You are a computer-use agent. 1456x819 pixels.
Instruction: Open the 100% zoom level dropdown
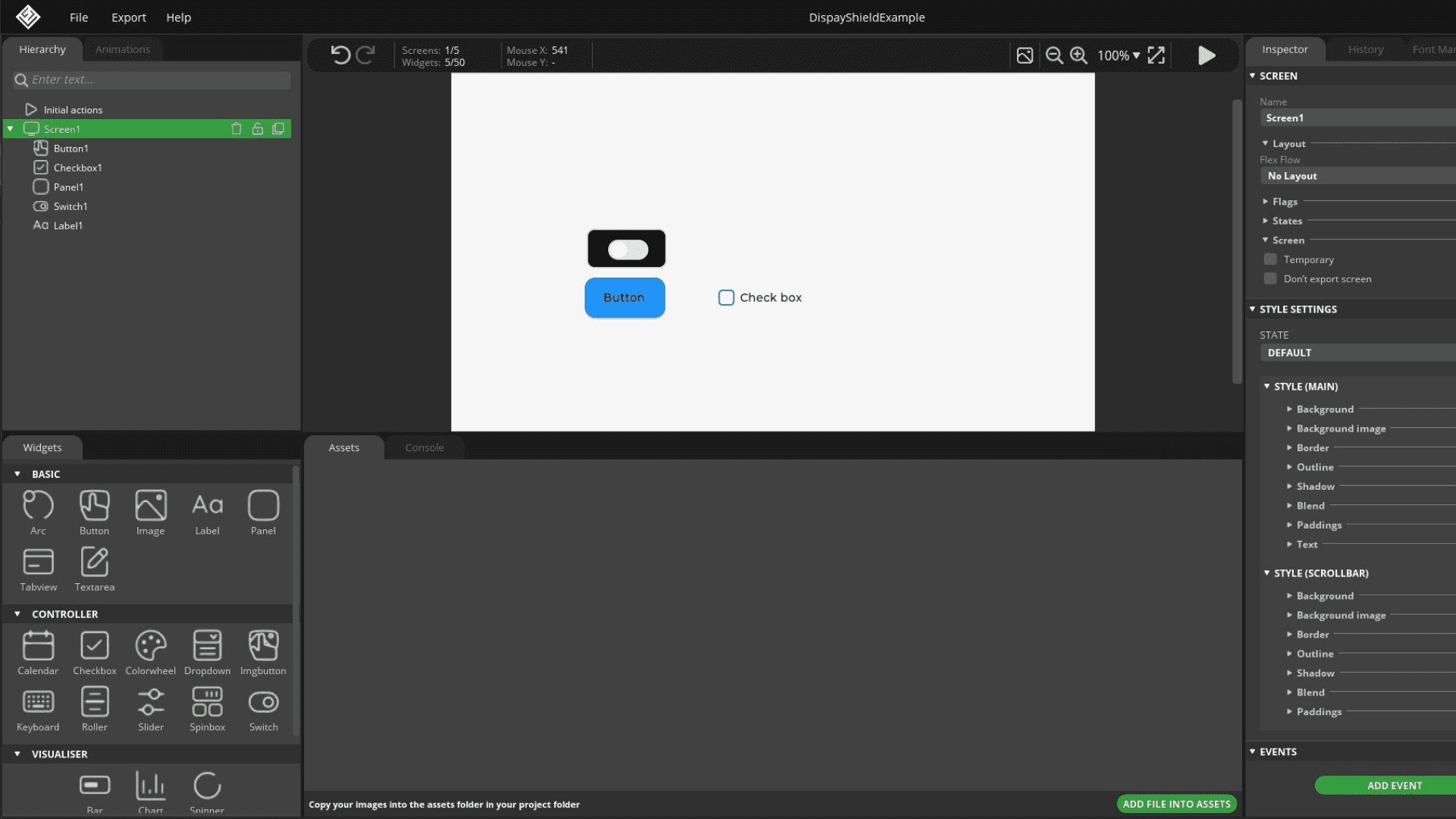[x=1119, y=55]
